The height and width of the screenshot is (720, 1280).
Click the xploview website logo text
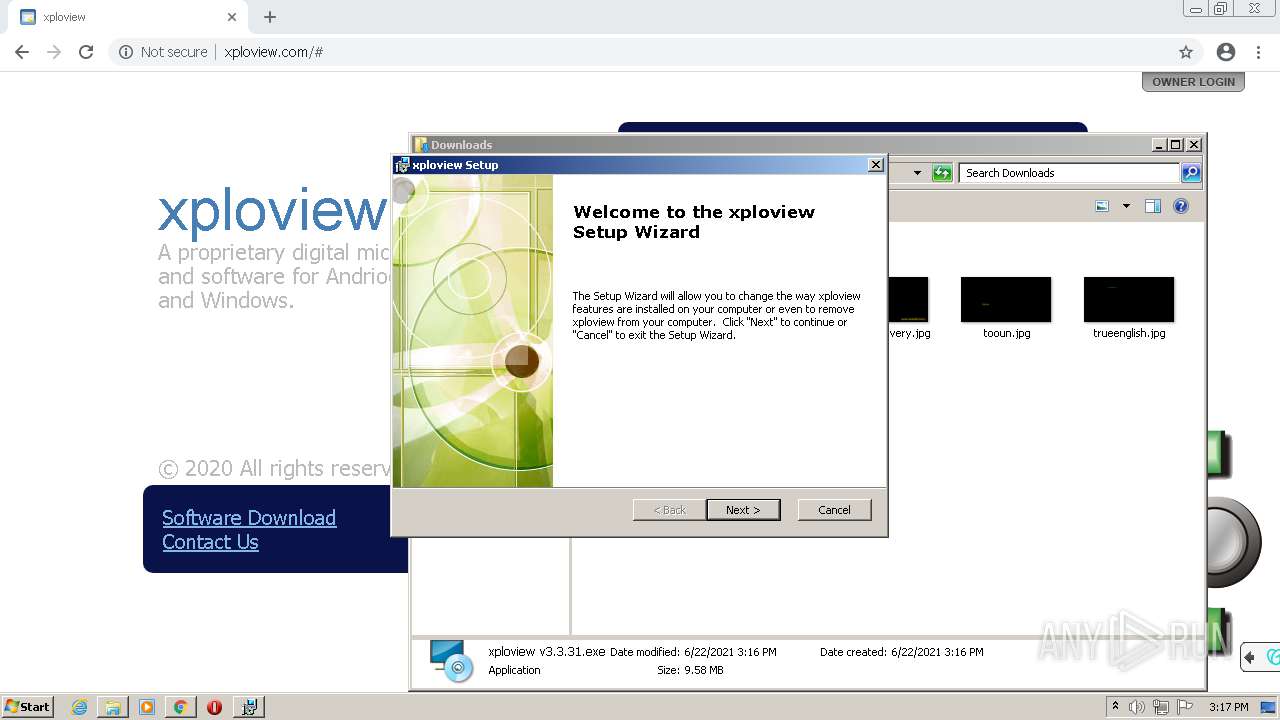point(272,211)
